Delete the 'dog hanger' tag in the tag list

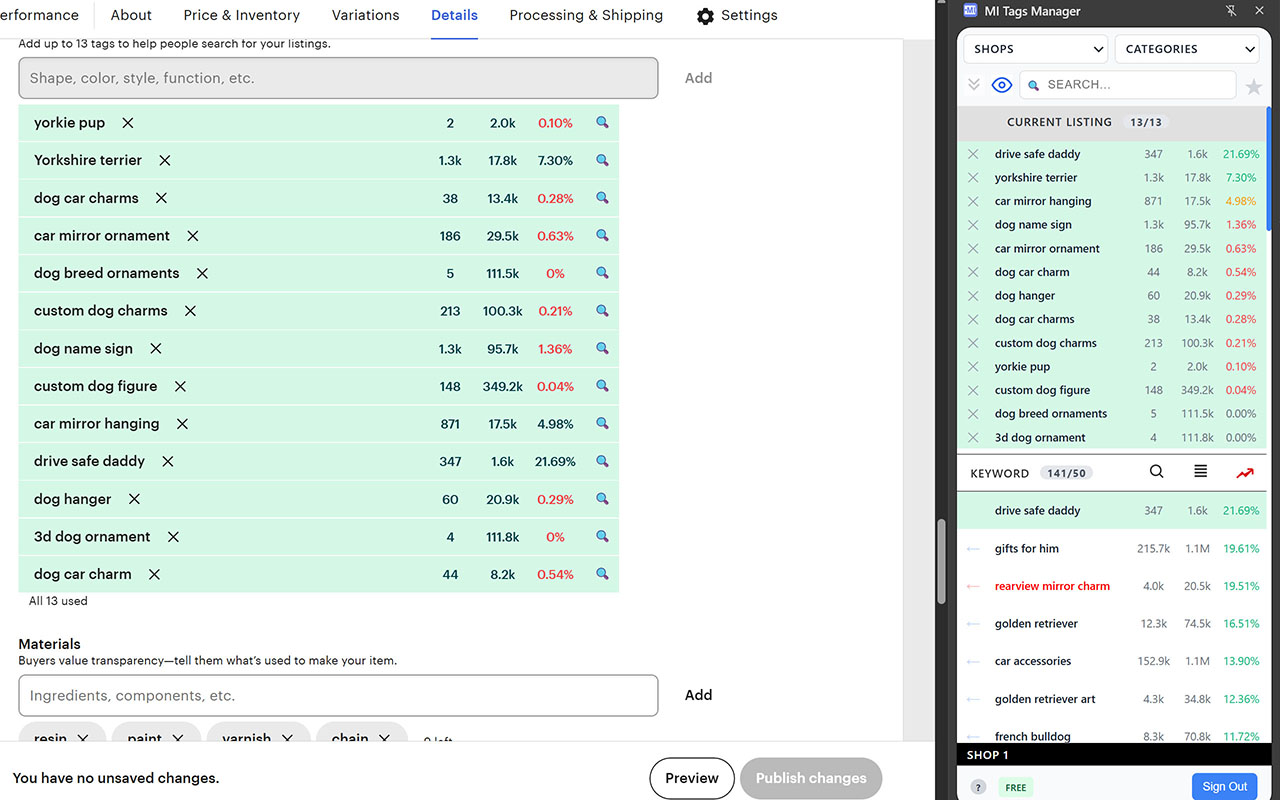pyautogui.click(x=134, y=499)
